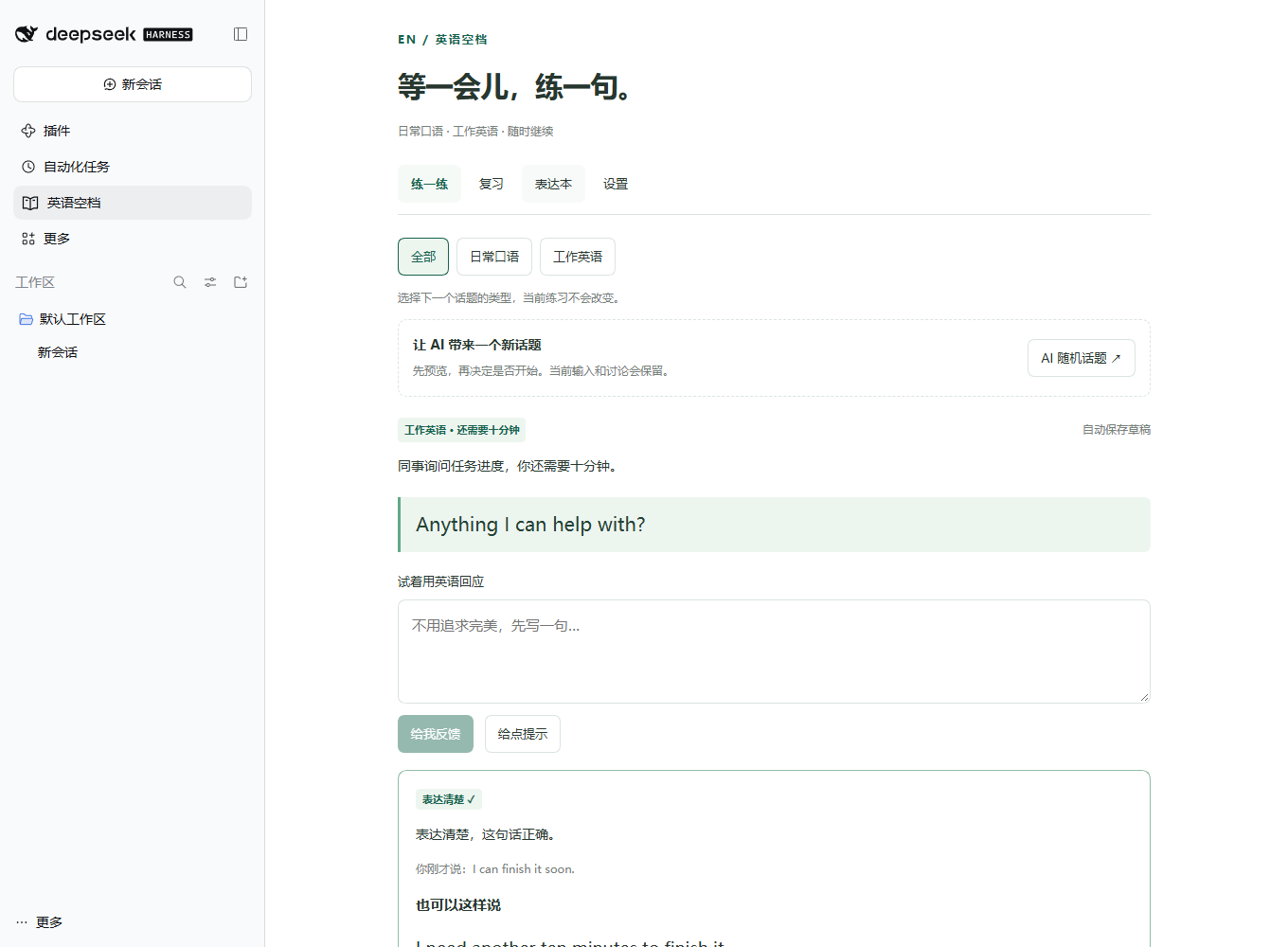Open 插件 plugins from sidebar

click(x=133, y=131)
